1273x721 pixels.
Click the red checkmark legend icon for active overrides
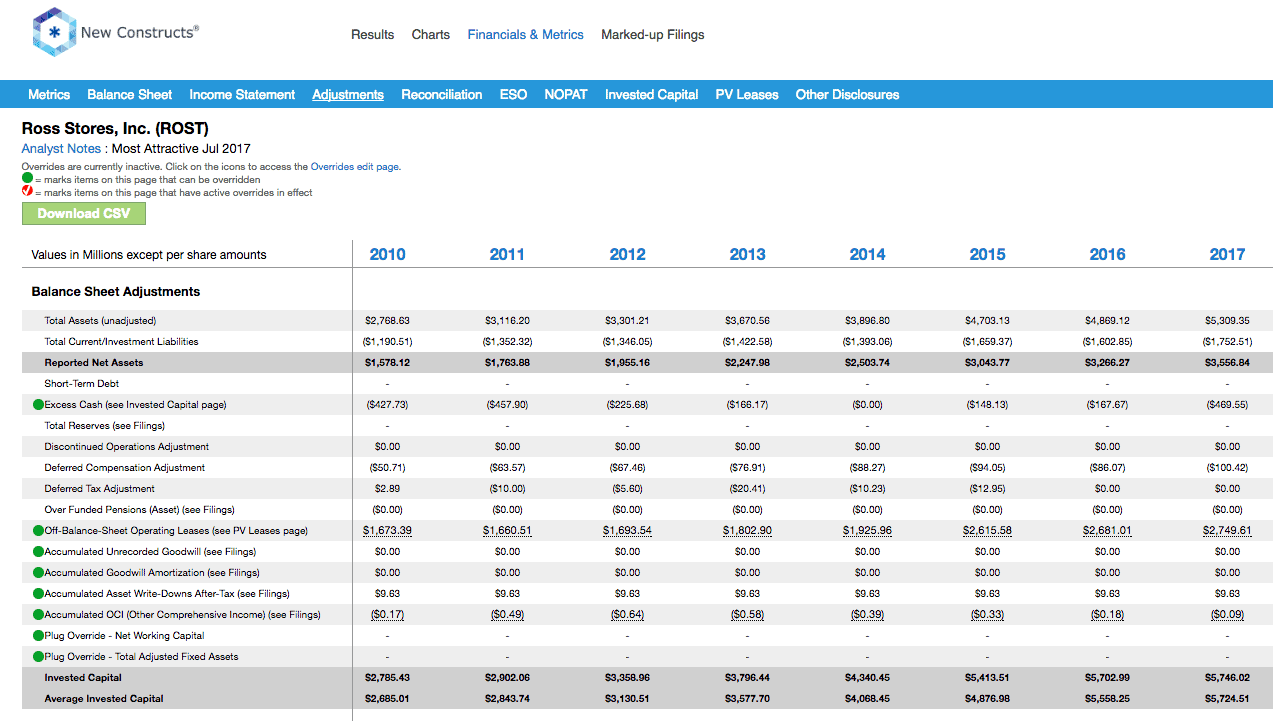tap(27, 191)
